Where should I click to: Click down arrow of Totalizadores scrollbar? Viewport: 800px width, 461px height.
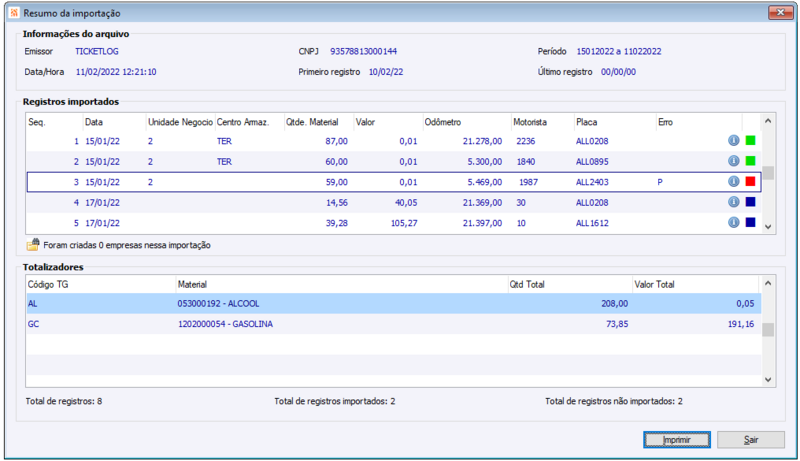point(768,380)
